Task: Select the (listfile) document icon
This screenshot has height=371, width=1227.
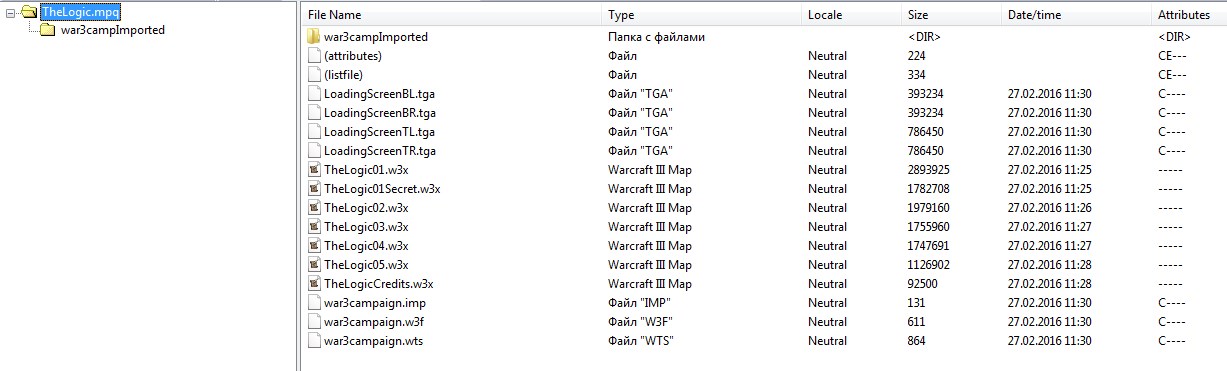Action: coord(314,75)
